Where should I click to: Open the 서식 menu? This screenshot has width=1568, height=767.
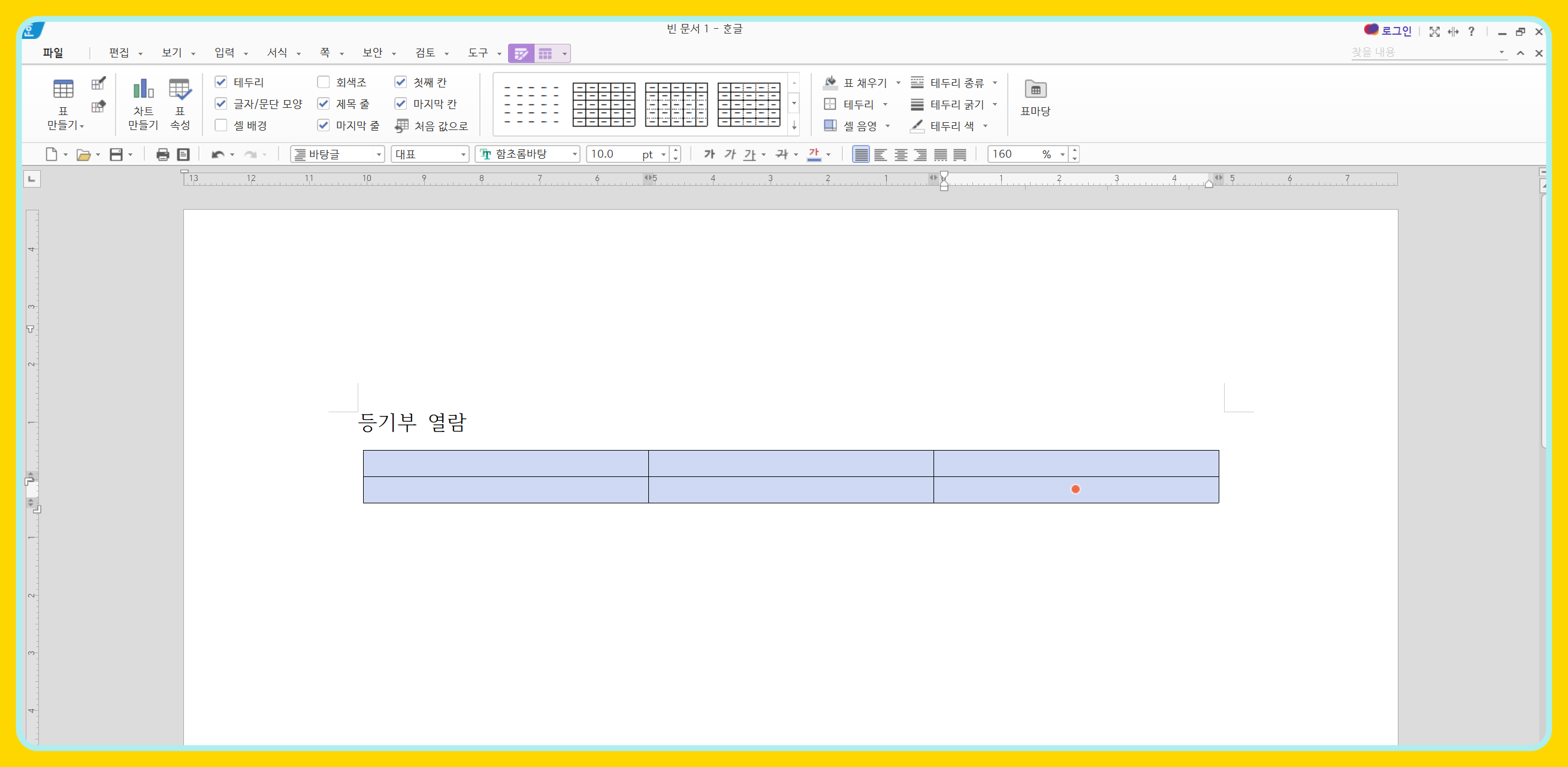(277, 53)
